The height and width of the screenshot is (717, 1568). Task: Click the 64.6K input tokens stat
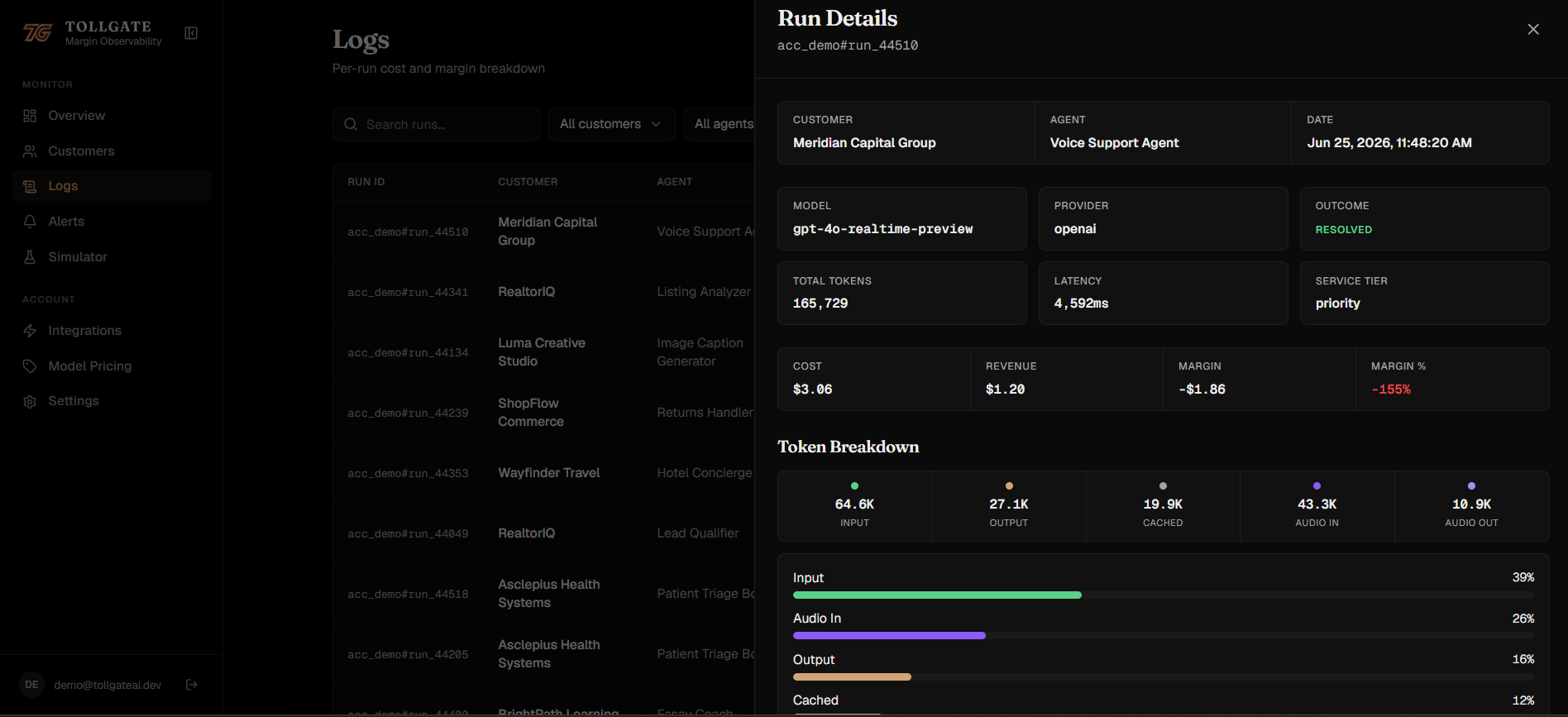pos(854,504)
